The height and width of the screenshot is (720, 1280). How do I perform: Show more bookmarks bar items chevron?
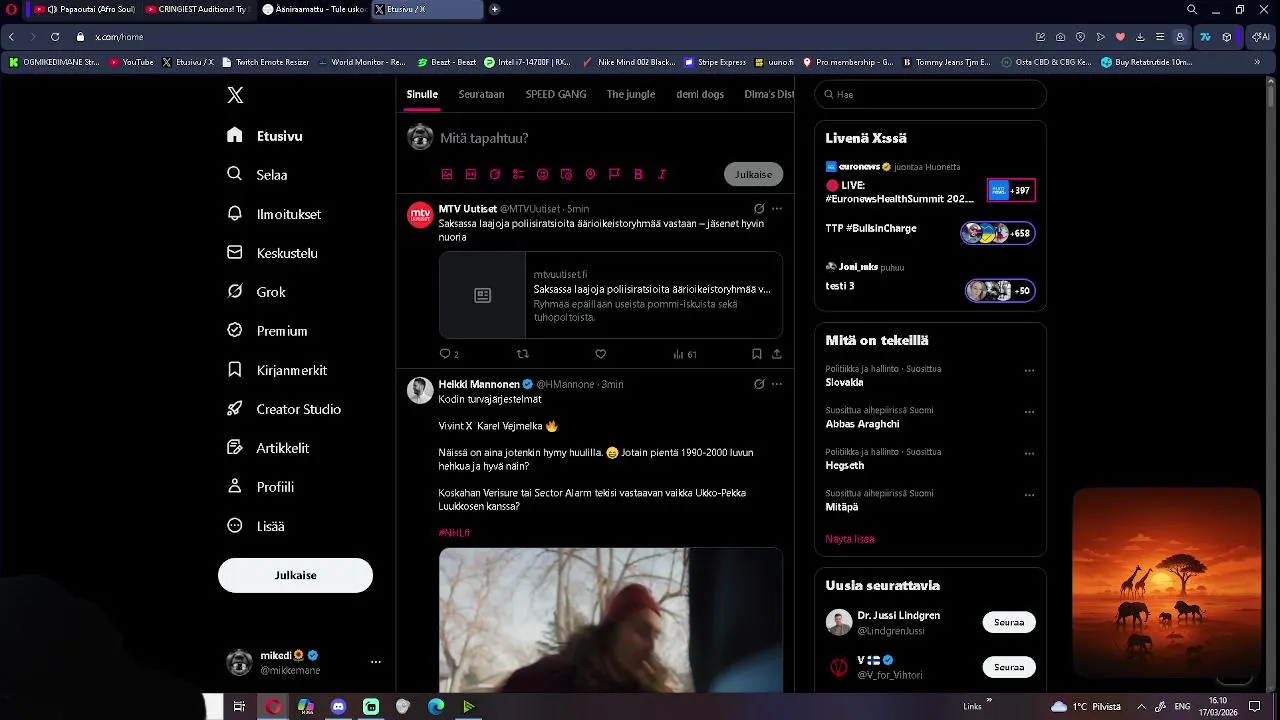tap(1257, 62)
